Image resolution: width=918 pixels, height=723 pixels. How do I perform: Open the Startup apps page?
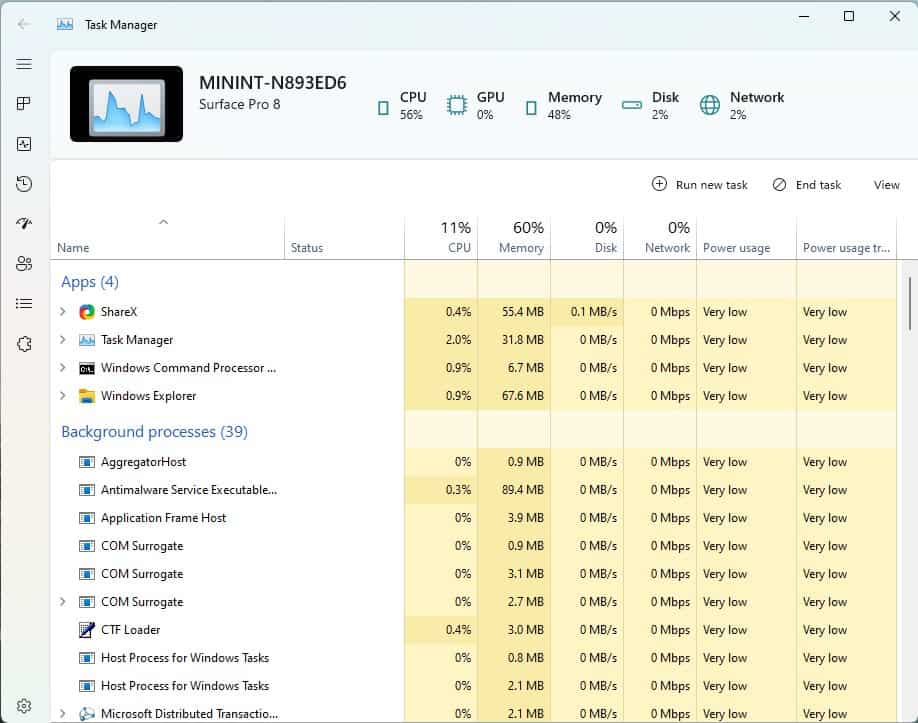coord(24,223)
